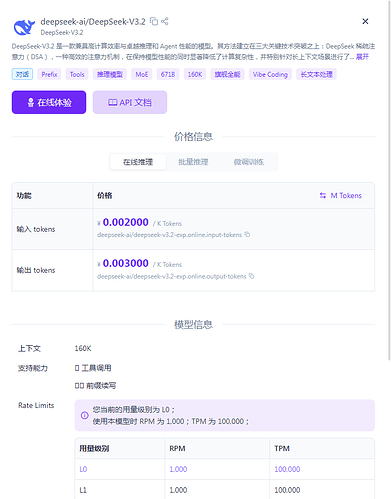Open the API 文档 documentation

[130, 102]
